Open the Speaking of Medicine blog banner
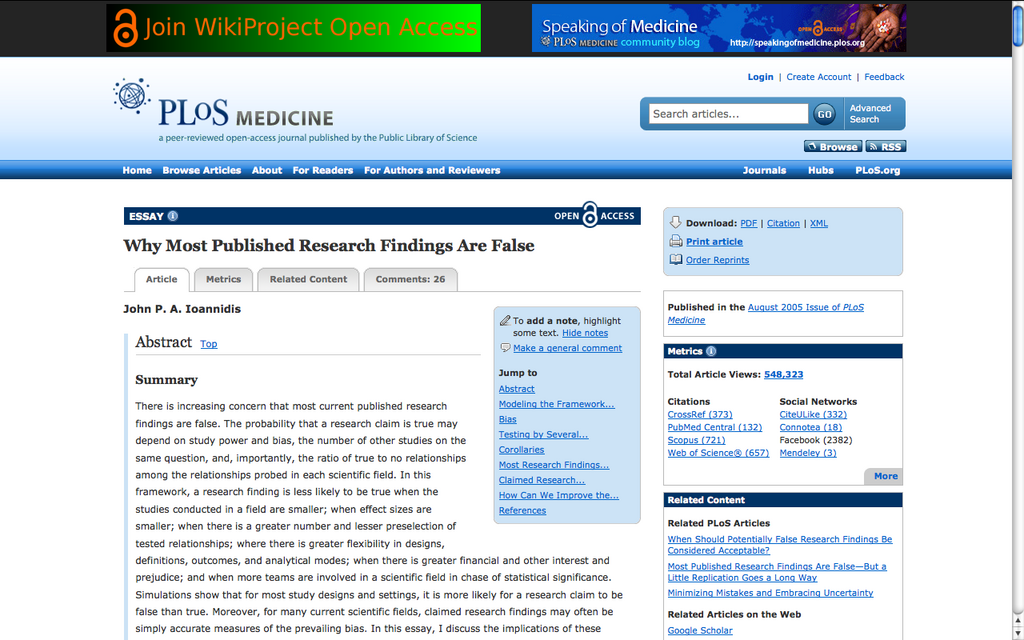This screenshot has height=640, width=1024. point(718,28)
